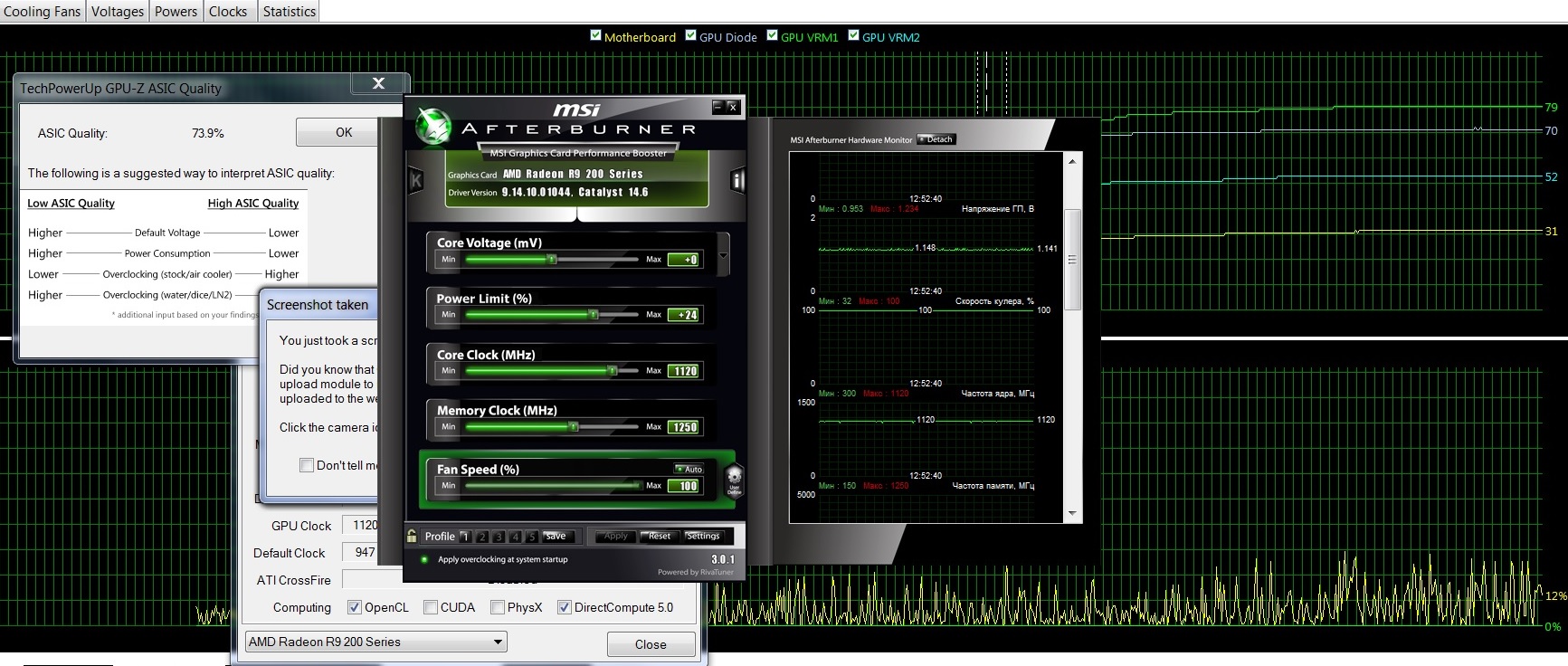Click the Core Clock value box
Image resolution: width=1568 pixels, height=666 pixels.
tap(683, 371)
